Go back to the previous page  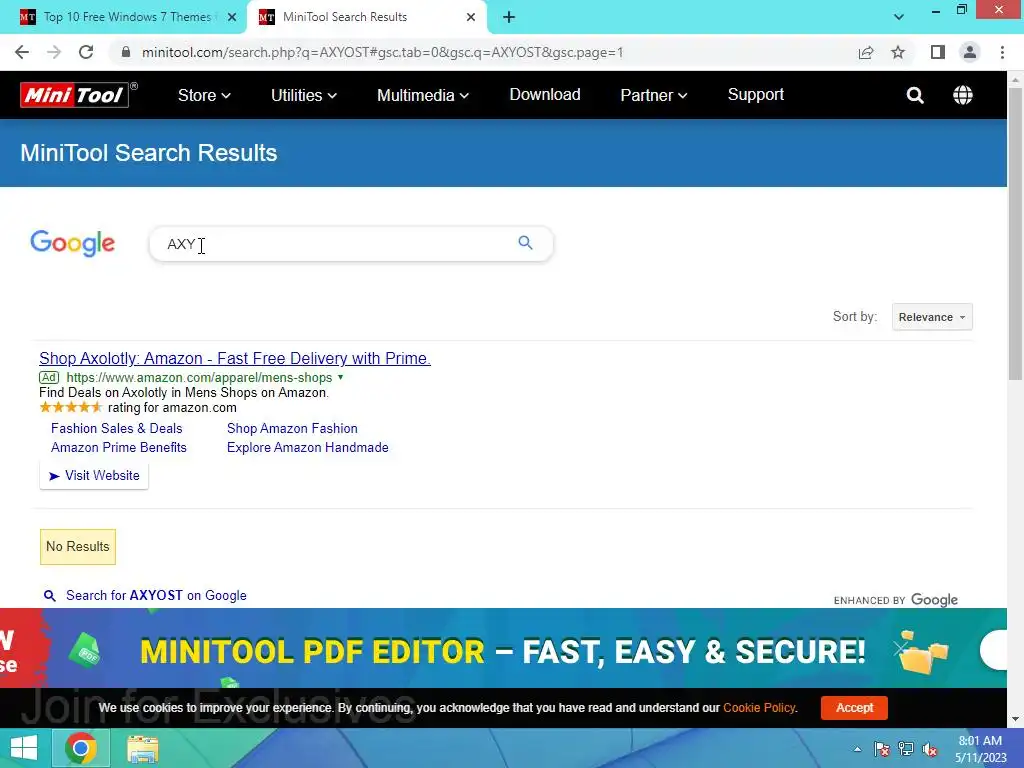[x=22, y=52]
